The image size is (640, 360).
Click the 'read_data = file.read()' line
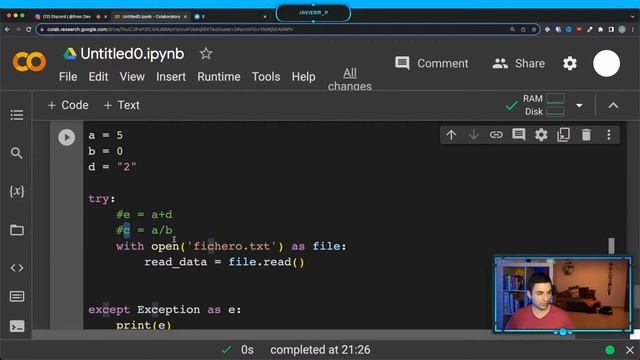click(224, 262)
